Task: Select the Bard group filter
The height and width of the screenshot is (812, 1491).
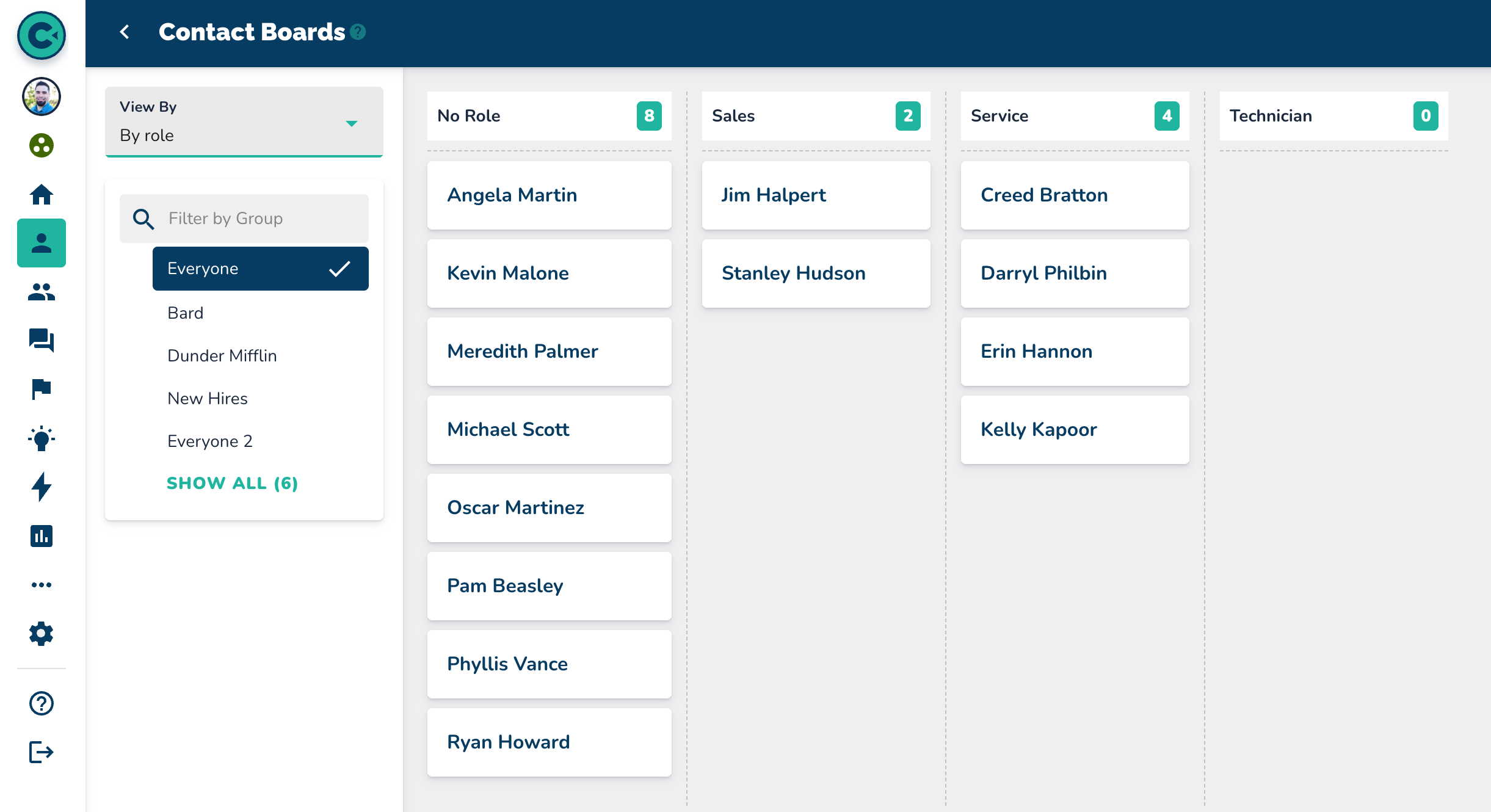Action: pos(186,313)
